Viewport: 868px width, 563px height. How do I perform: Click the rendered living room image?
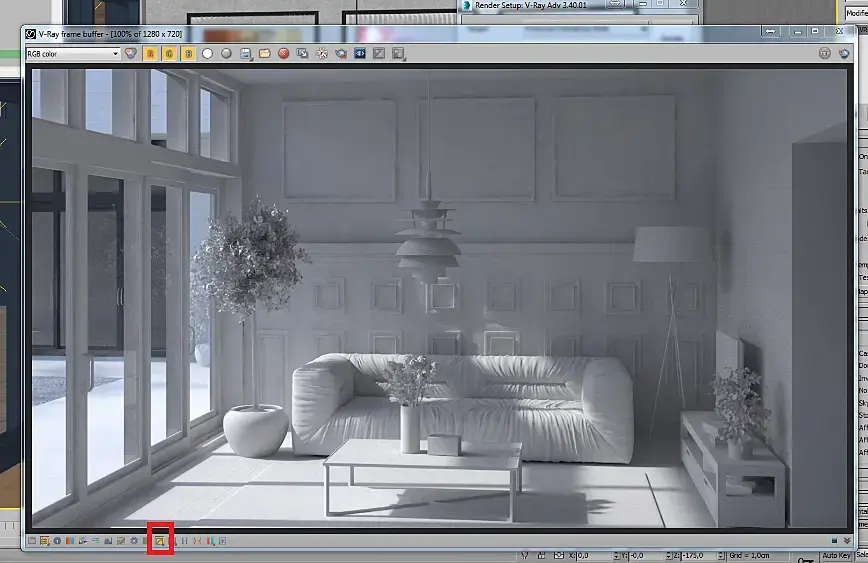click(x=440, y=298)
